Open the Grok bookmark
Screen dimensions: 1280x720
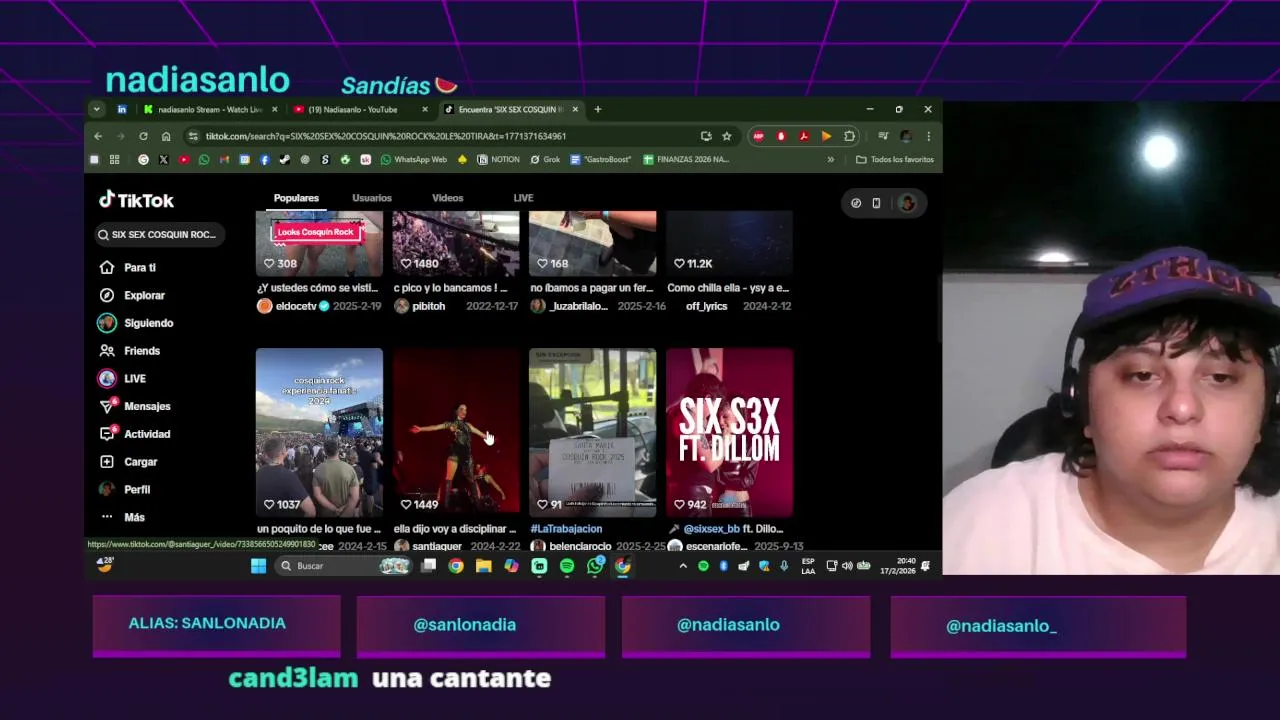click(x=545, y=159)
